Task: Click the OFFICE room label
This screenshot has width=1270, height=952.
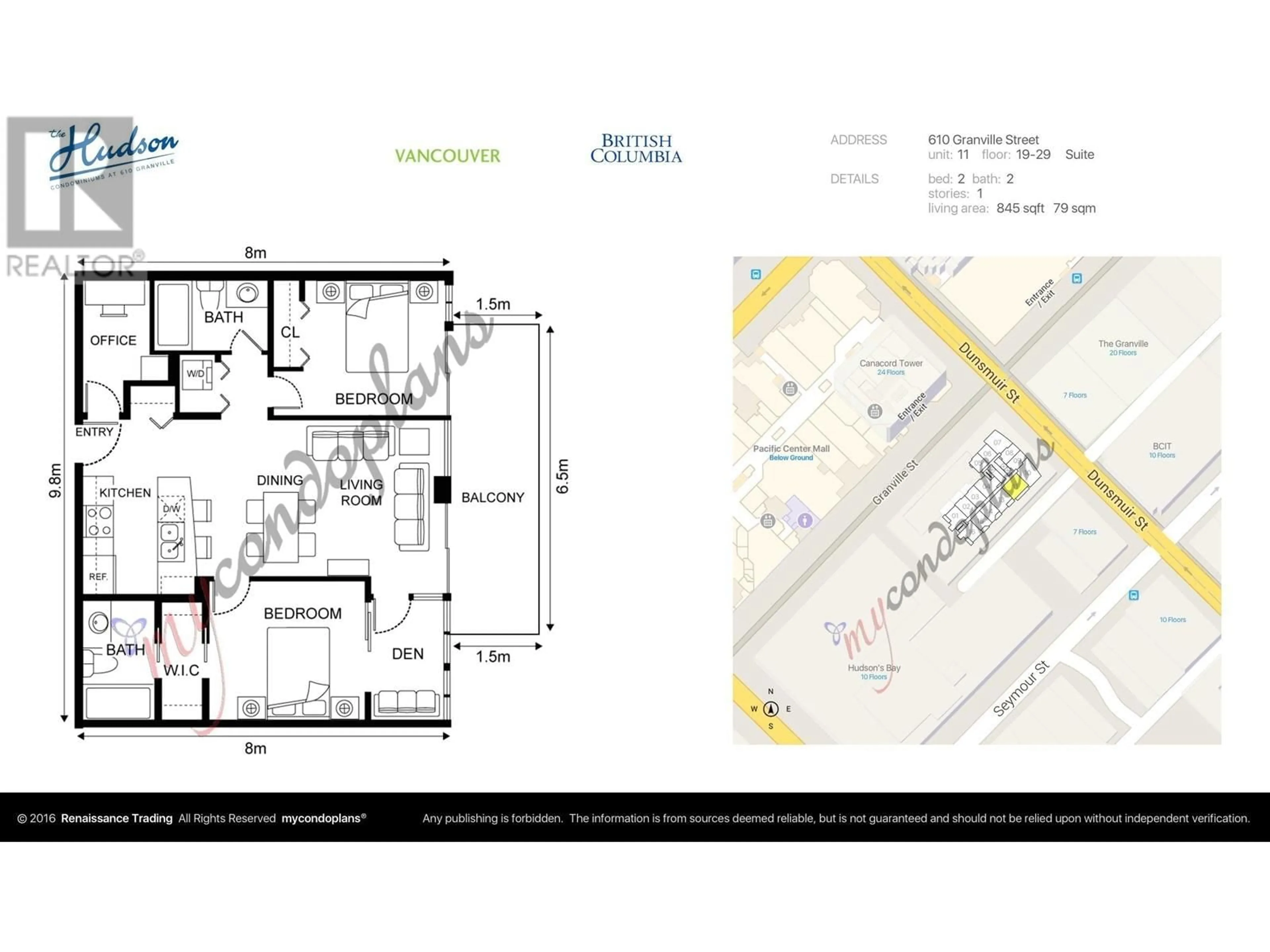Action: 113,340
